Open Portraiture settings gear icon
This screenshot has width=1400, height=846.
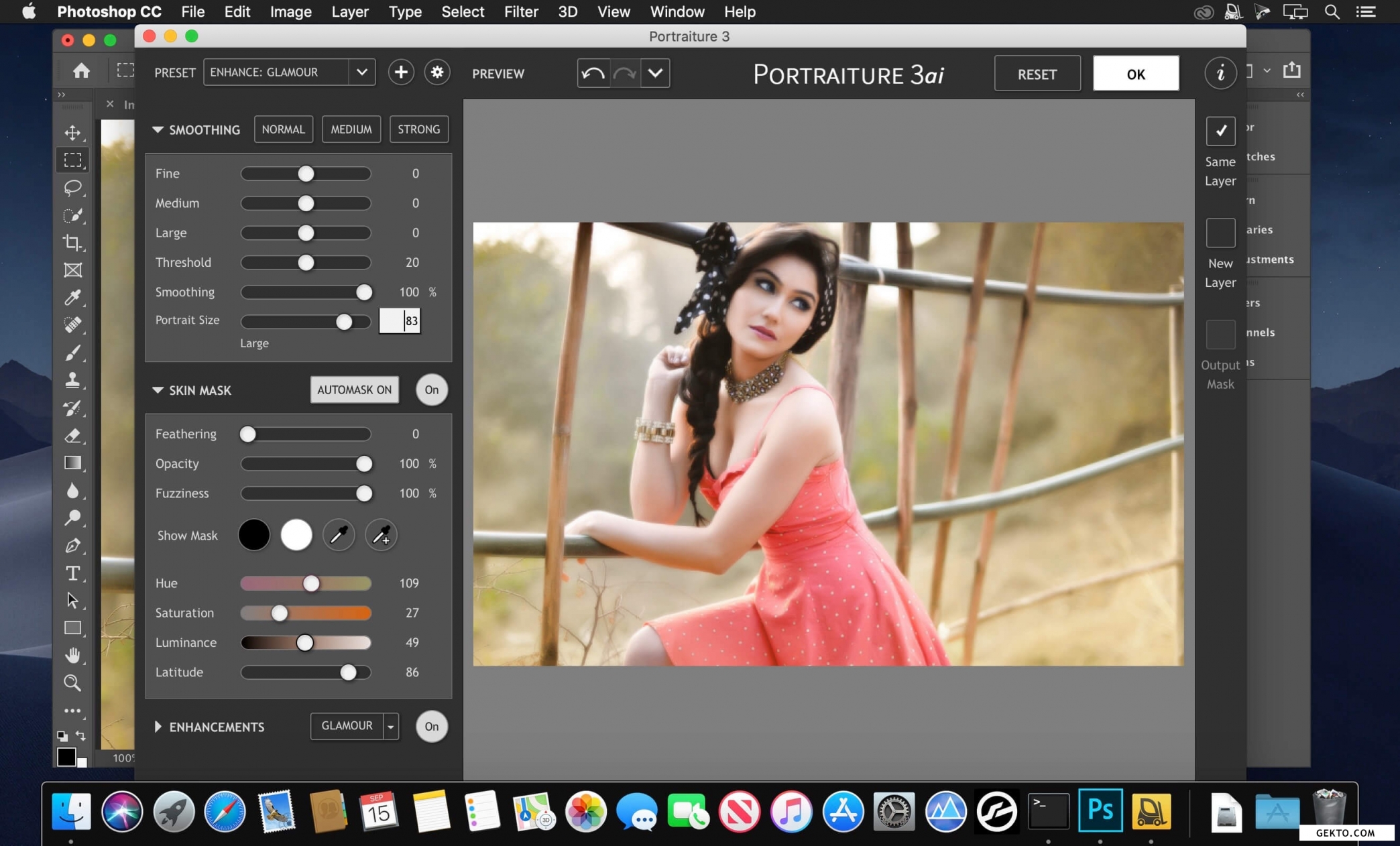437,72
